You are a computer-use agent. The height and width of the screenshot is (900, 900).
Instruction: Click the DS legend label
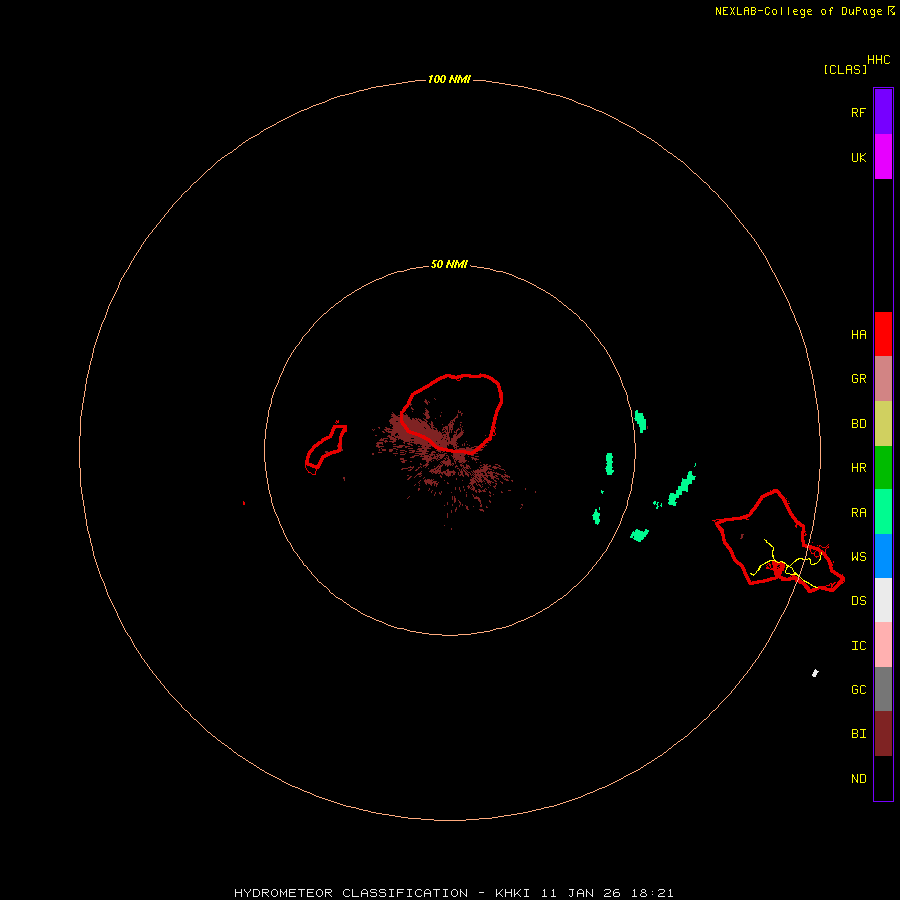pos(858,601)
